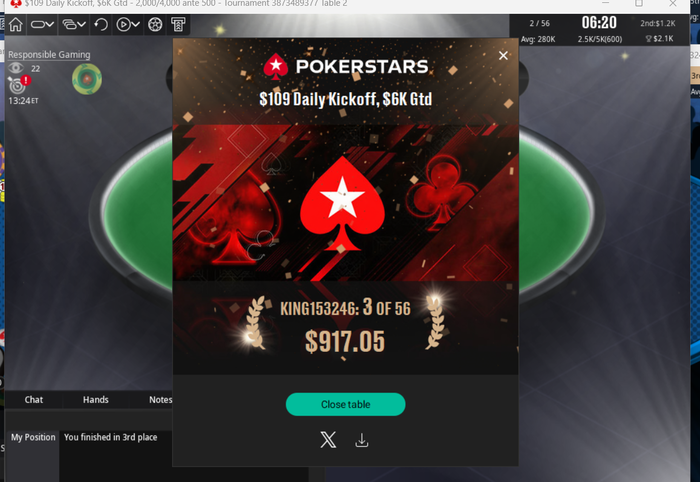Open the challenges target icon with alert
The image size is (700, 482).
[19, 84]
